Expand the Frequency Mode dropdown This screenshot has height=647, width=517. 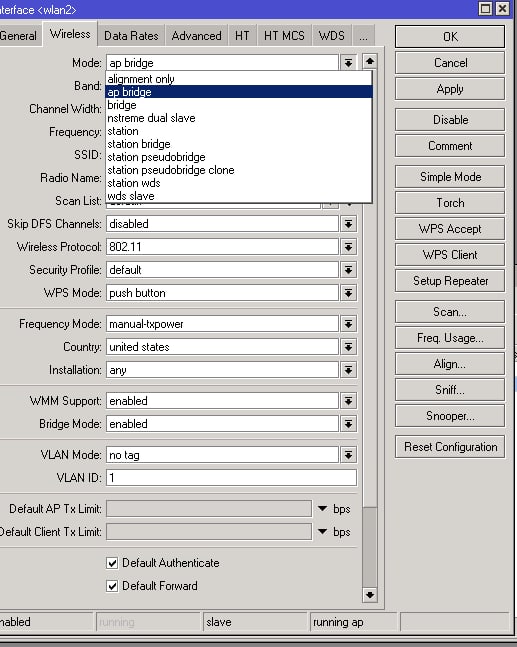point(348,324)
